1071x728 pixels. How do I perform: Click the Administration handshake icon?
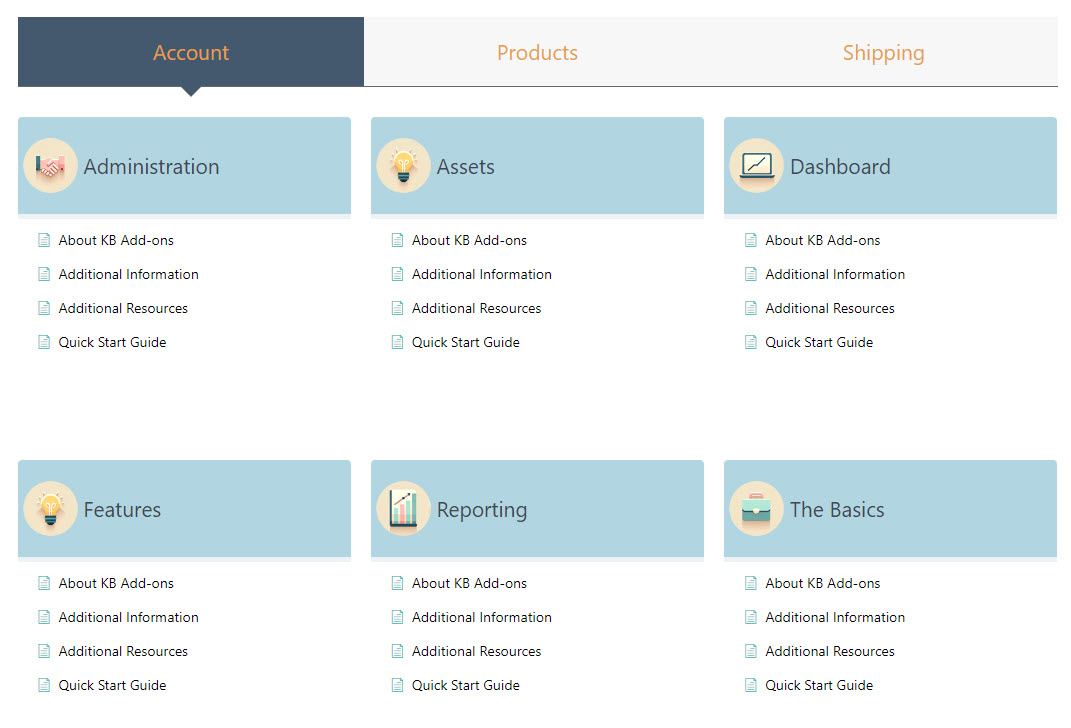coord(50,166)
